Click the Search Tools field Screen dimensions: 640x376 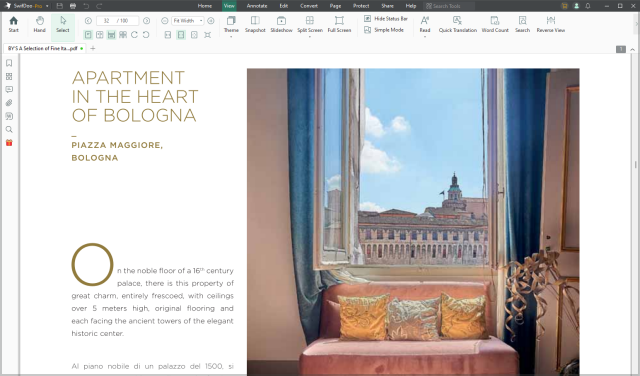449,6
